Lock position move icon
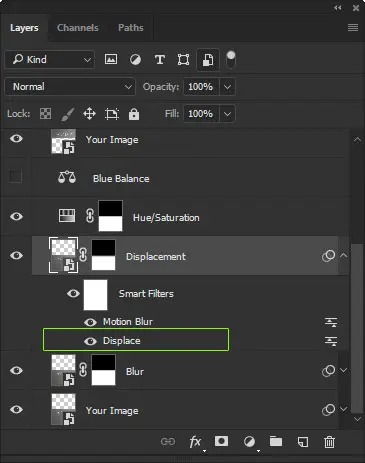Image resolution: width=365 pixels, height=463 pixels. 89,114
